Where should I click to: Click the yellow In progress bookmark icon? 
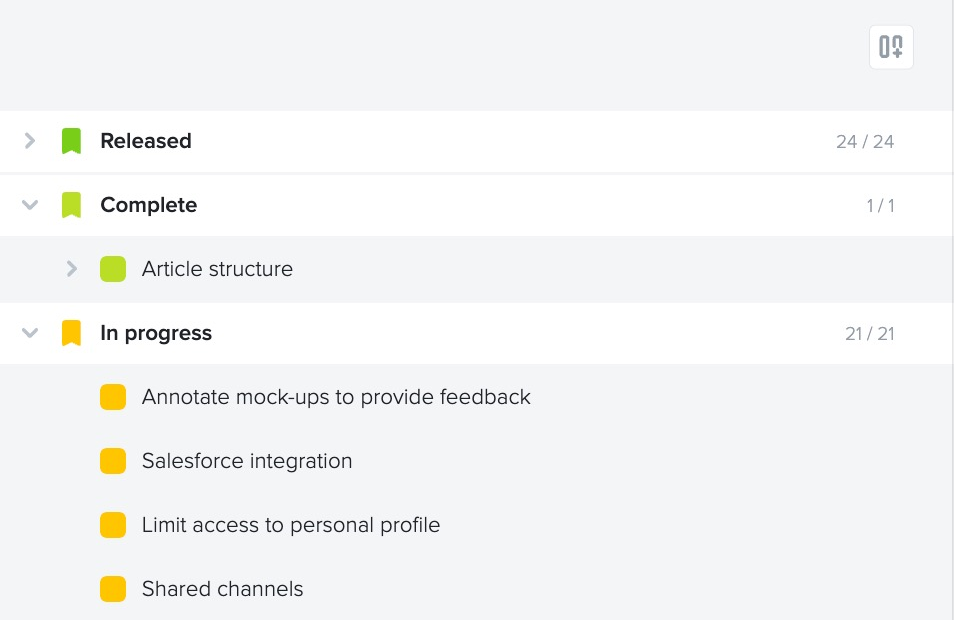click(71, 333)
